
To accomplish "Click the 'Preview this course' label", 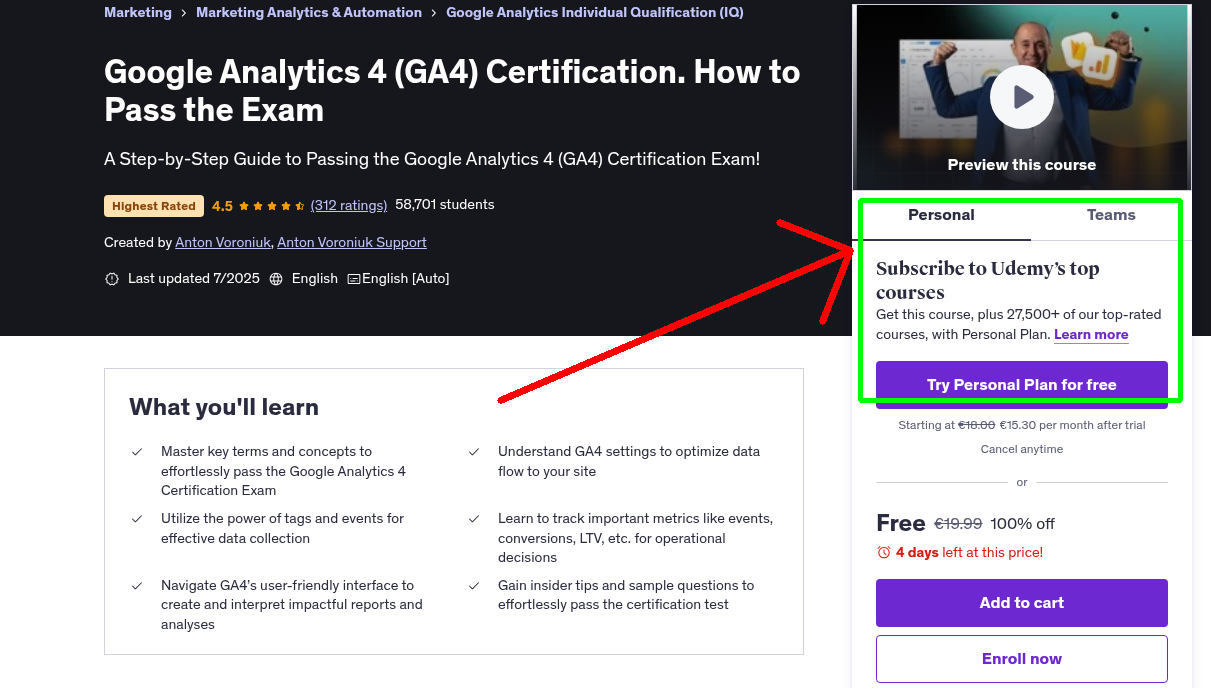I will pyautogui.click(x=1021, y=165).
